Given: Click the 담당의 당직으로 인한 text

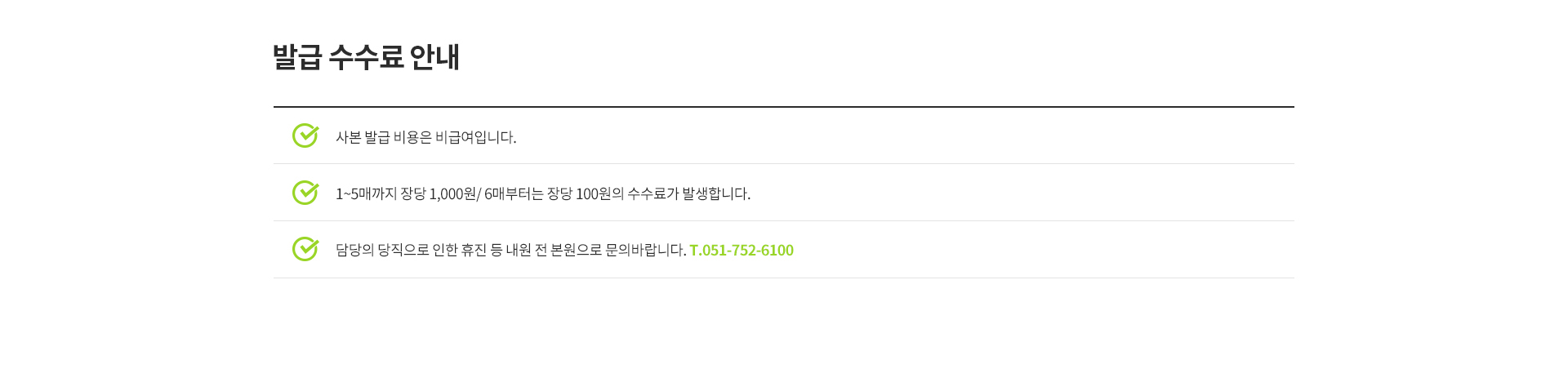Looking at the screenshot, I should coord(396,250).
